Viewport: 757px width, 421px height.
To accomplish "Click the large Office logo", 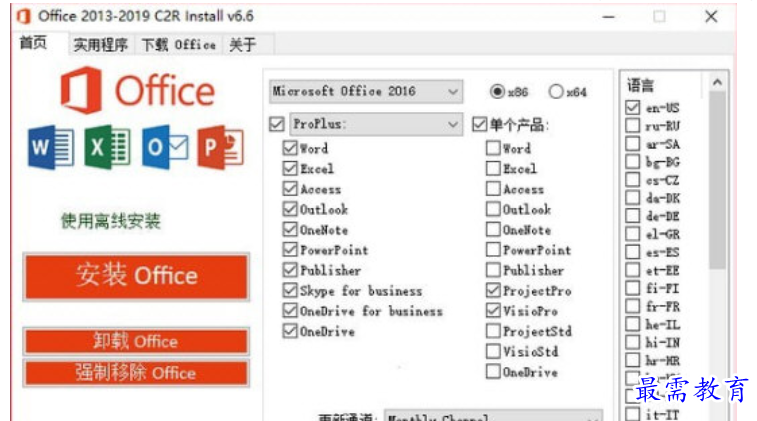I will coord(137,91).
